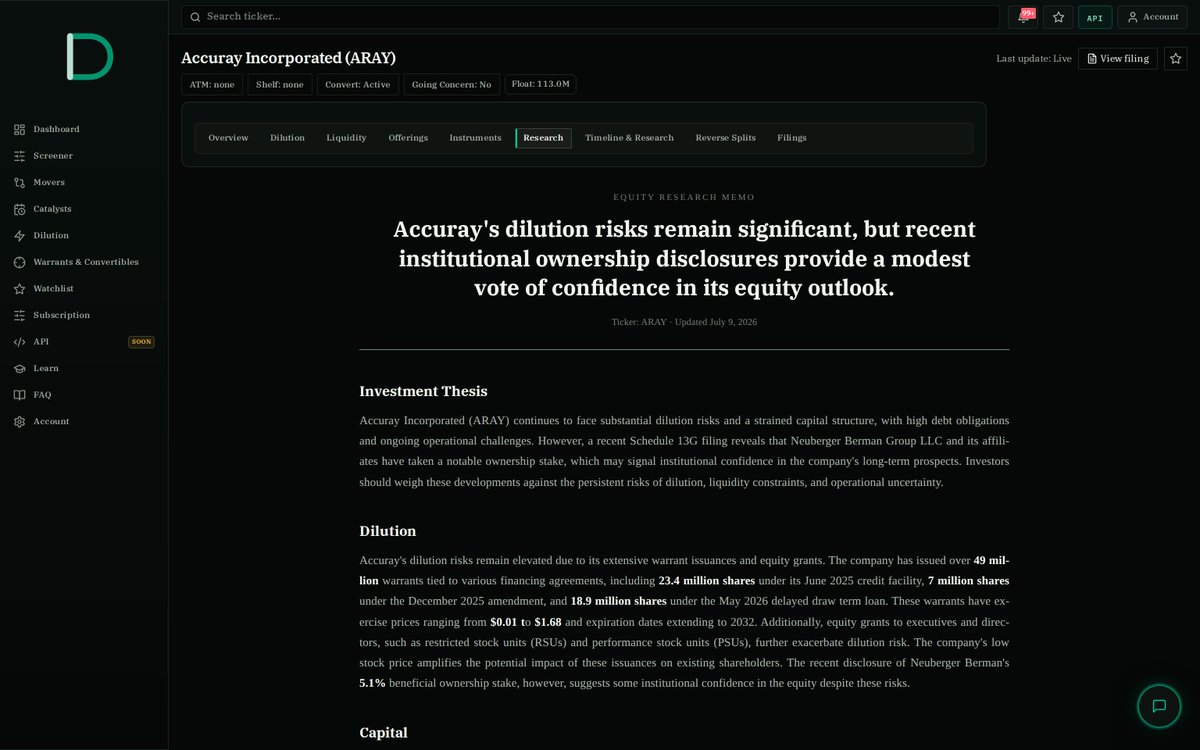Switch to the Dilution tab
Viewport: 1200px width, 750px height.
tap(287, 138)
